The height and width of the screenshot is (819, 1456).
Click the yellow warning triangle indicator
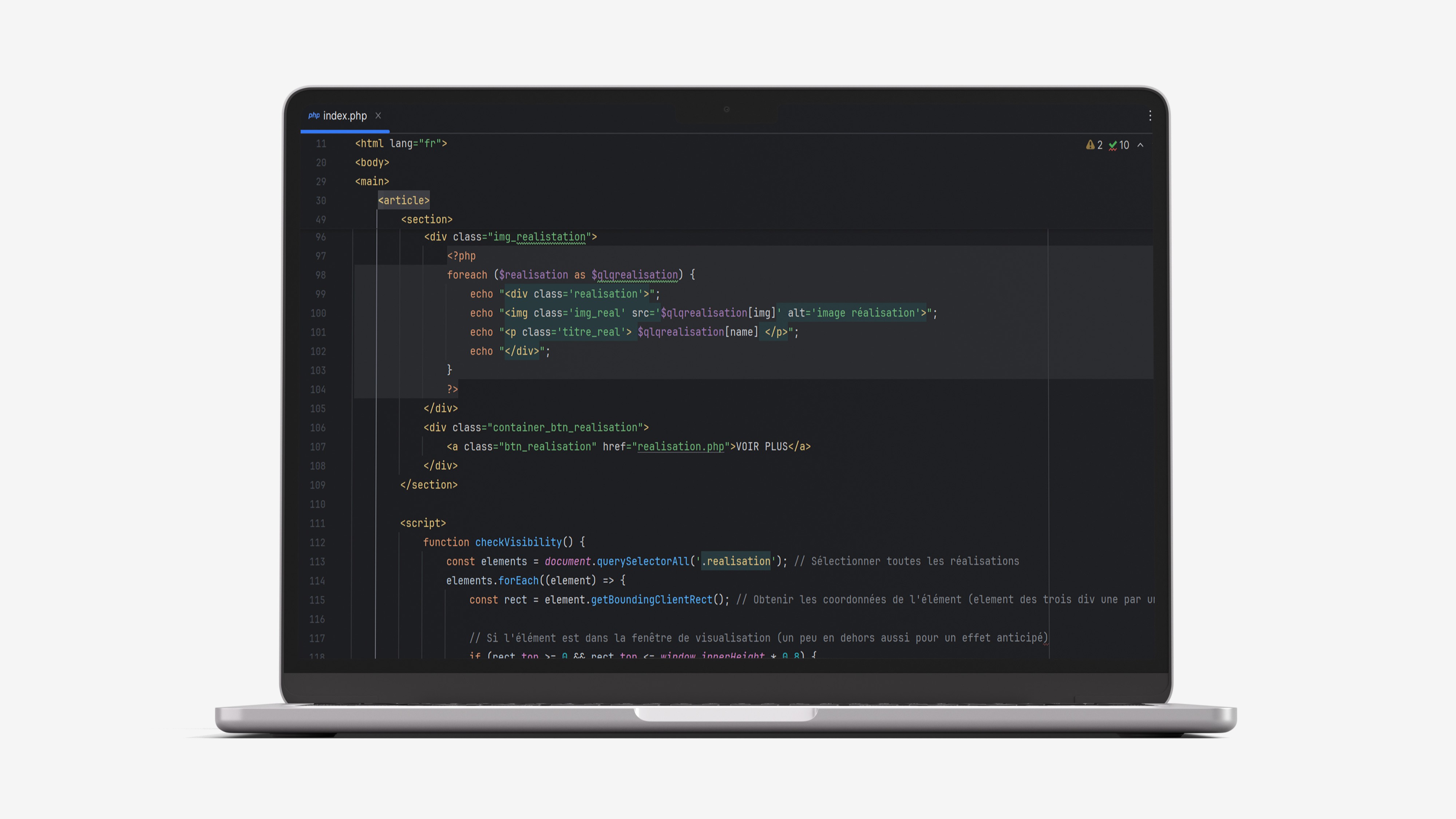coord(1090,145)
